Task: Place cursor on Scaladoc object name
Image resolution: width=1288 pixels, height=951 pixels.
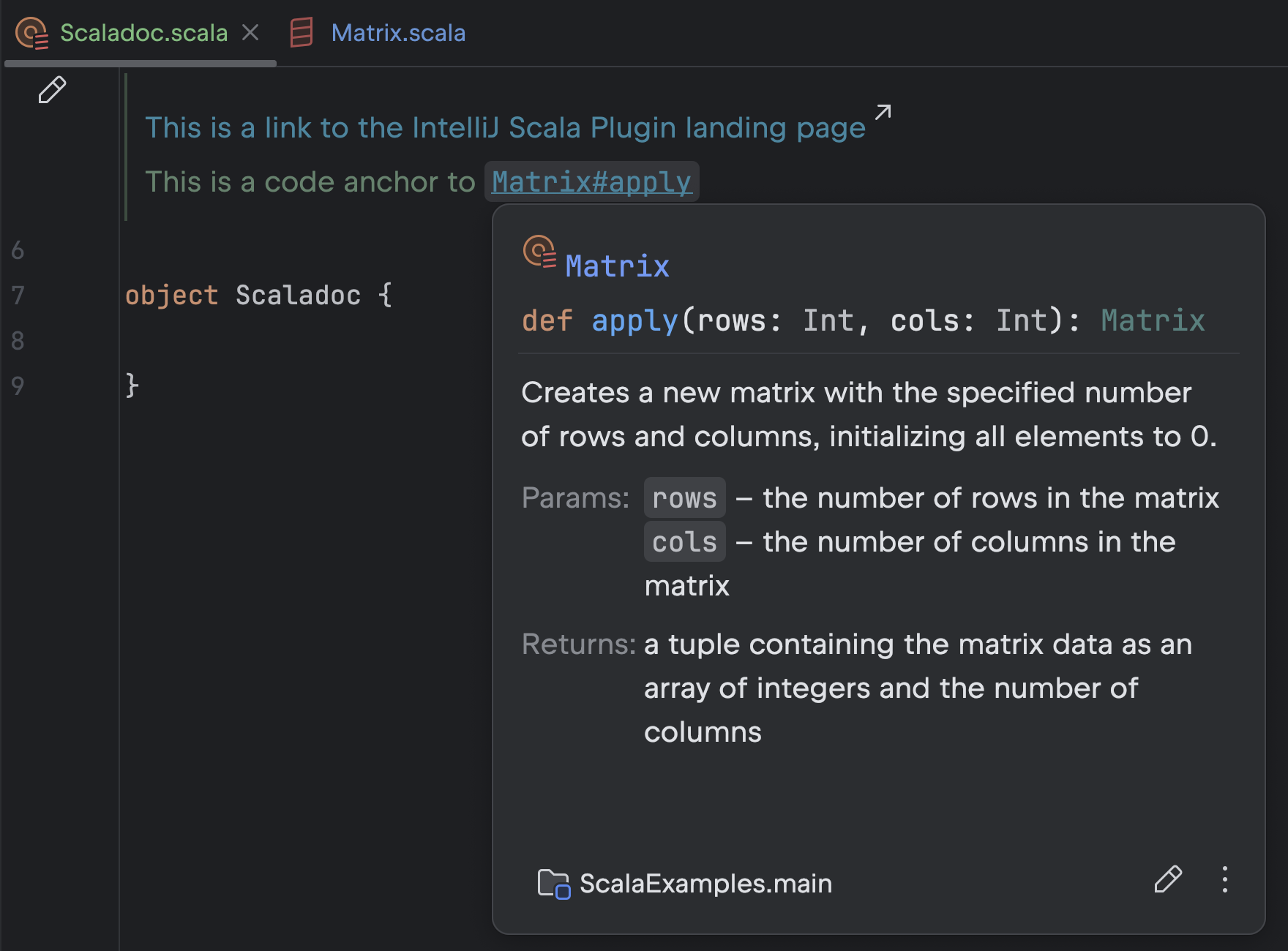Action: (298, 296)
